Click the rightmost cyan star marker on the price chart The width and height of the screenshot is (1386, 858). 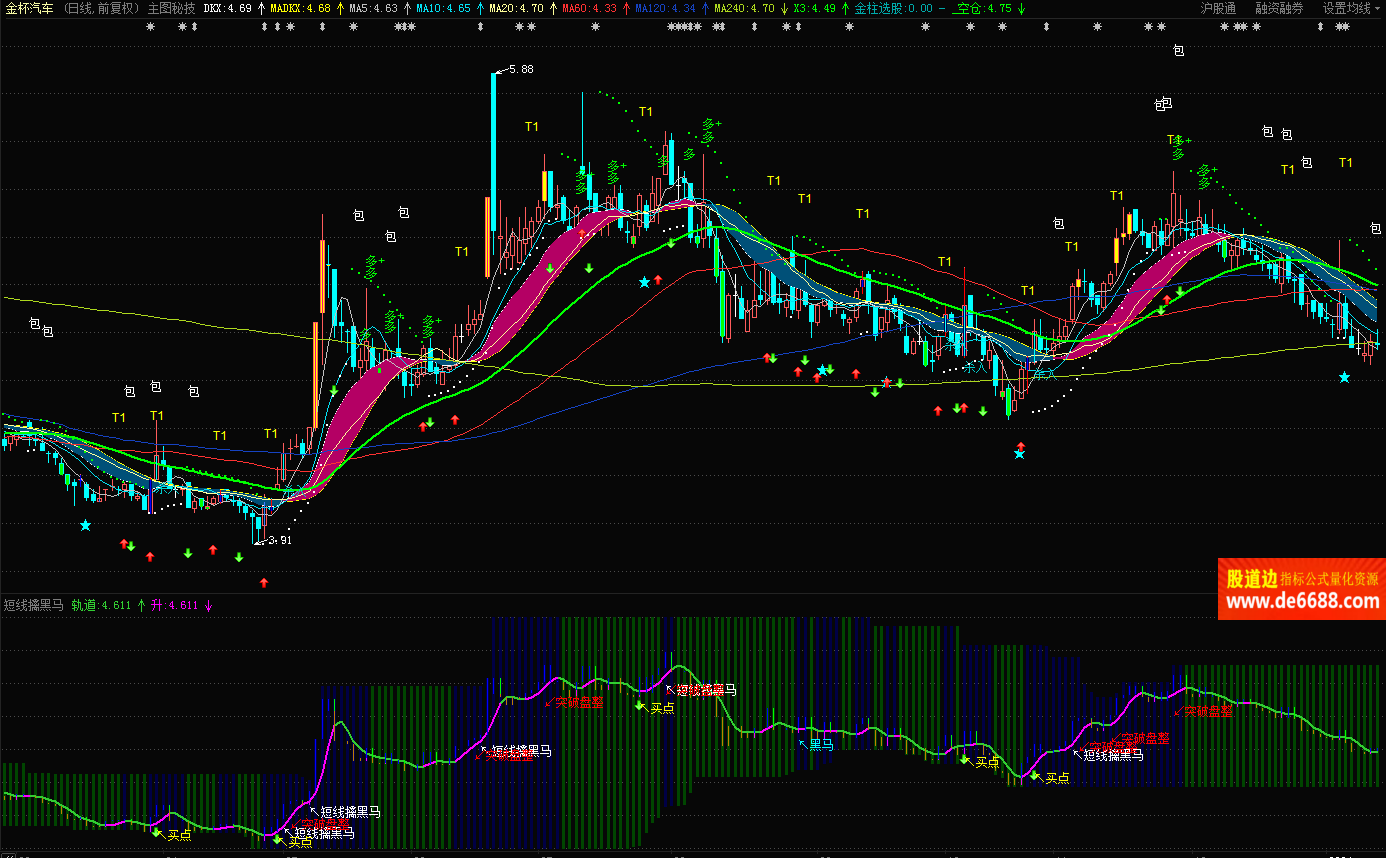click(1344, 377)
